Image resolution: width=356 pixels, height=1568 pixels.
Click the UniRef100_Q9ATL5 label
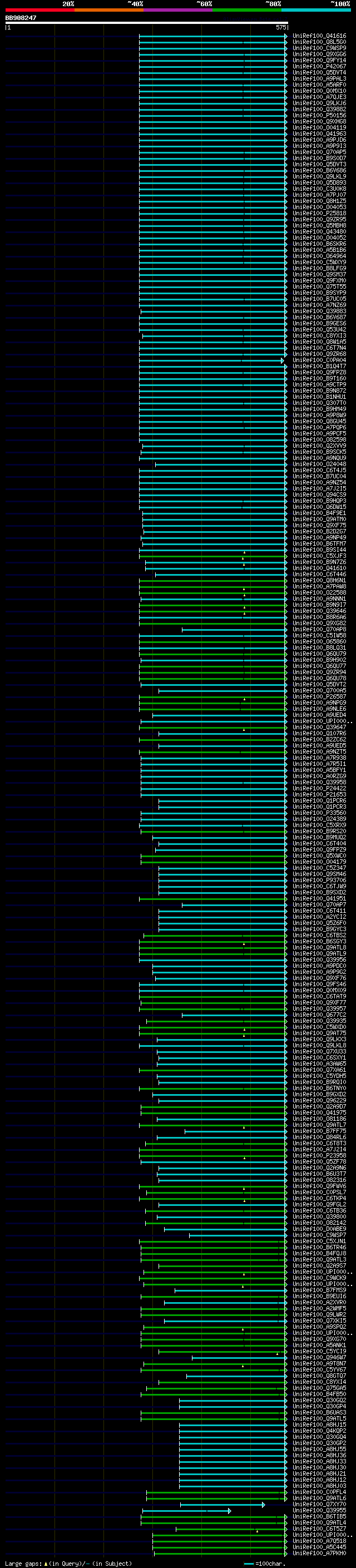tap(319, 1418)
